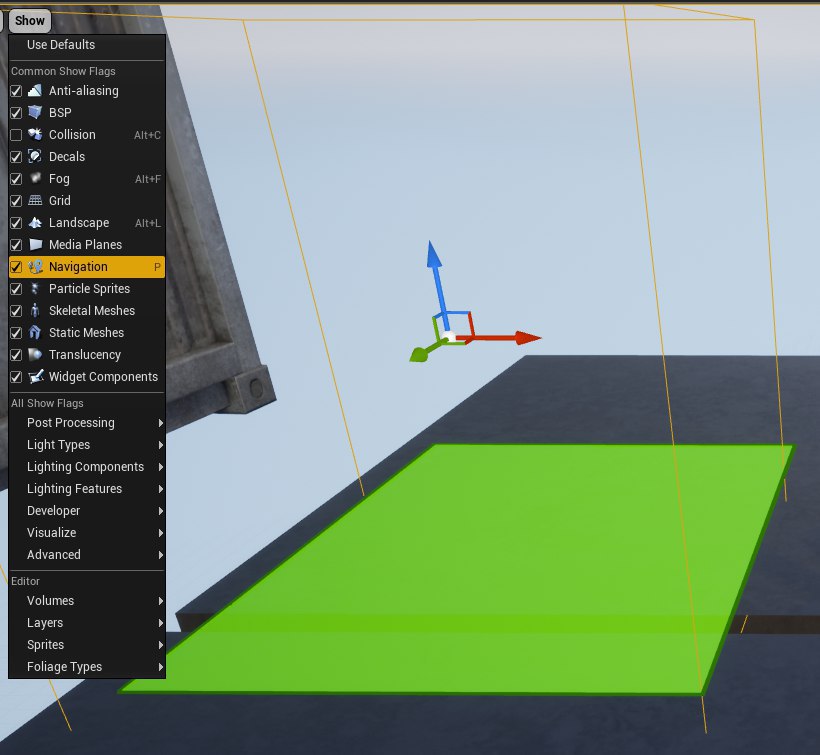The height and width of the screenshot is (755, 820).
Task: Uncheck the Widget Components checkbox
Action: click(16, 376)
